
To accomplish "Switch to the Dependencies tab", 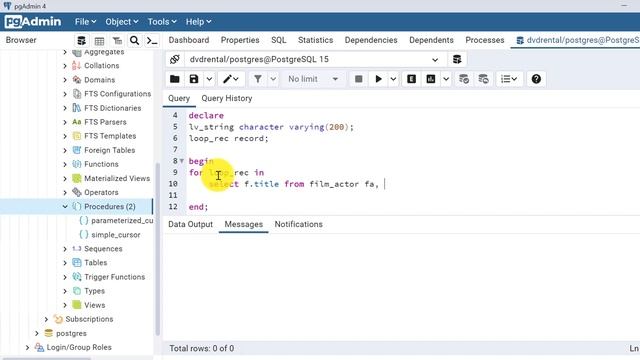I will tap(371, 40).
